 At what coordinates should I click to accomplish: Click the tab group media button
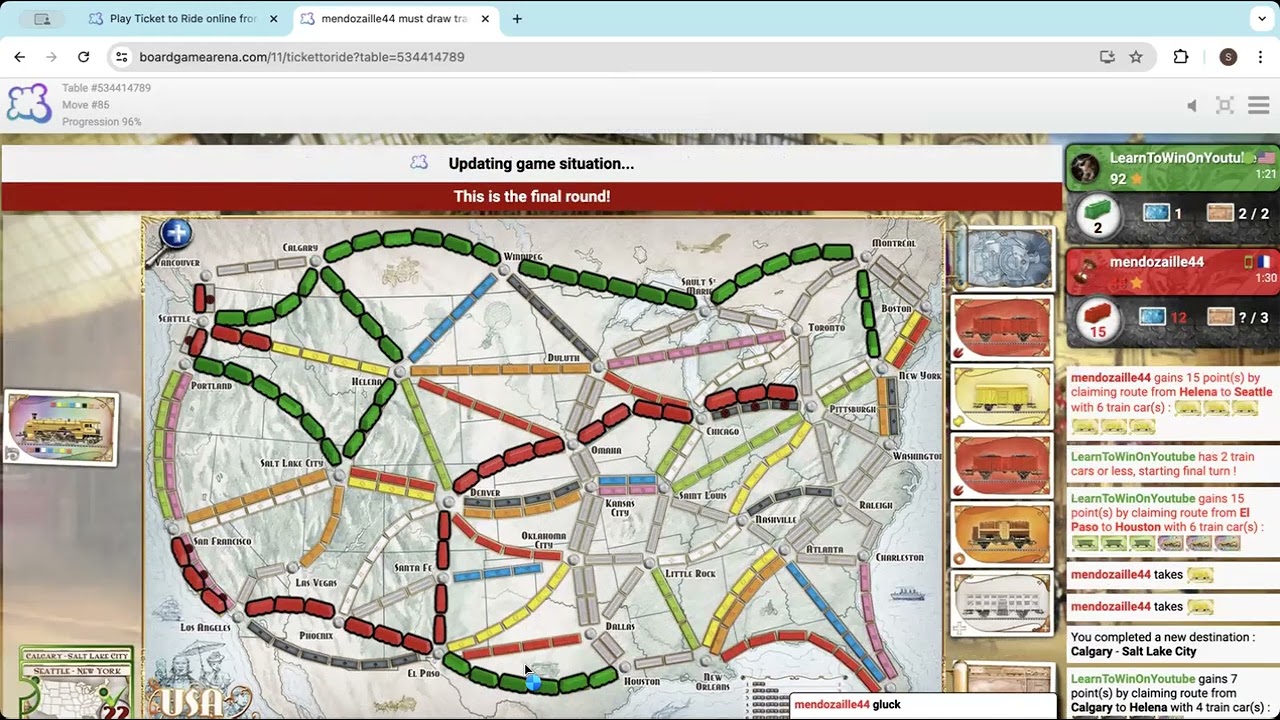pyautogui.click(x=42, y=19)
